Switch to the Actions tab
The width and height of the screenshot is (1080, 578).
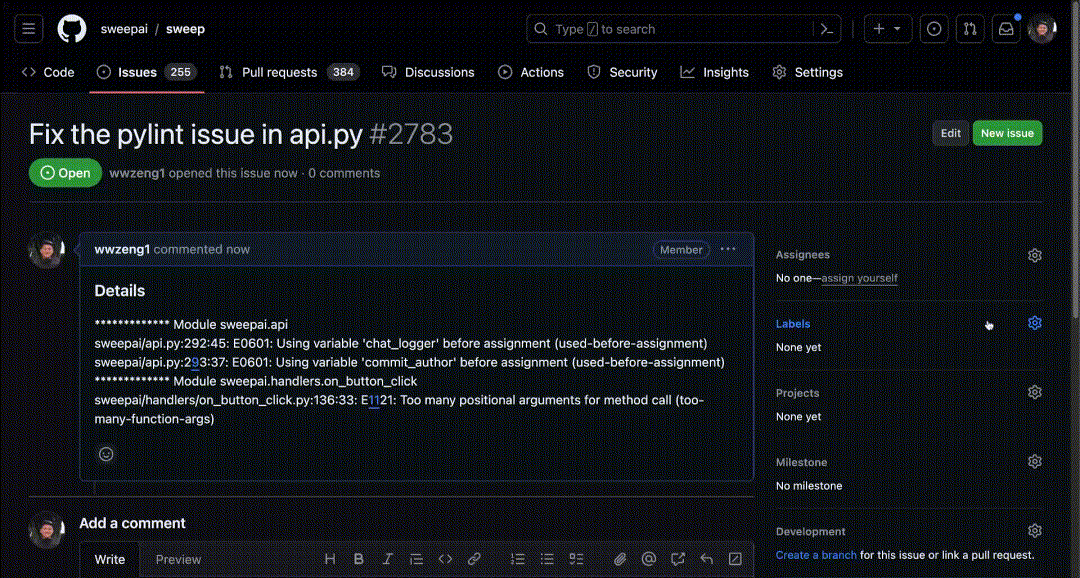coord(531,72)
